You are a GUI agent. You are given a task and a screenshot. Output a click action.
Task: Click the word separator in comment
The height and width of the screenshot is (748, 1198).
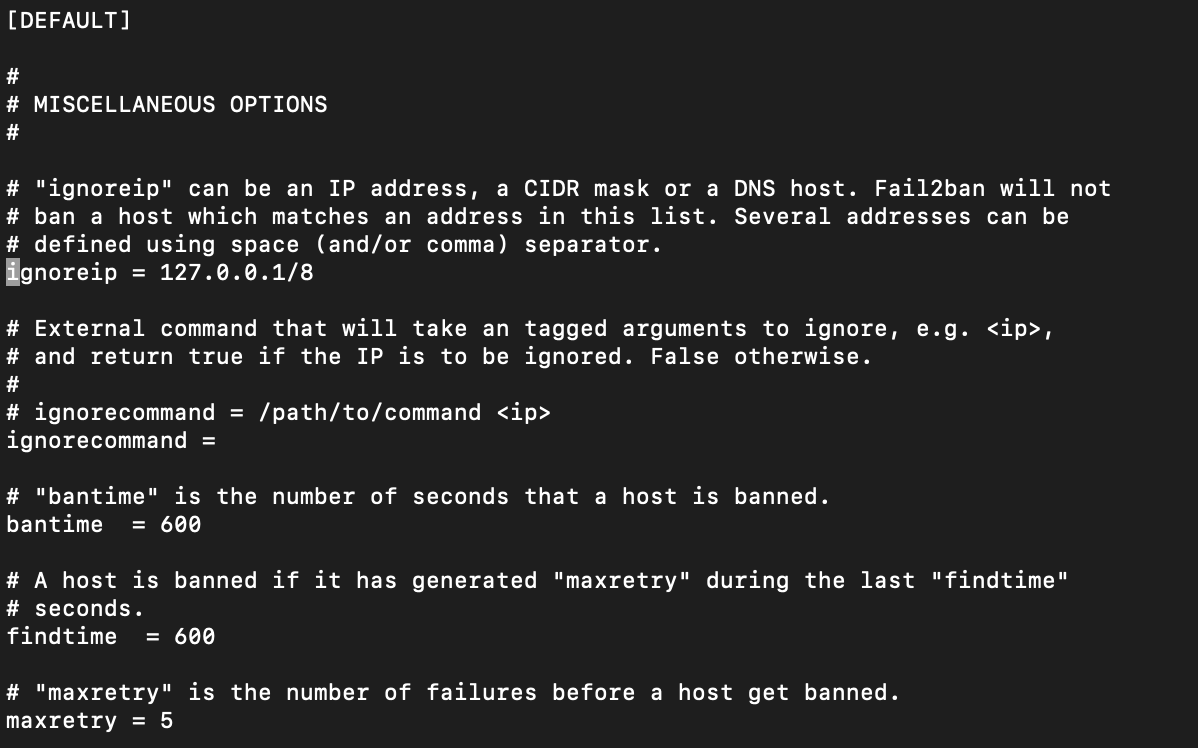(593, 244)
